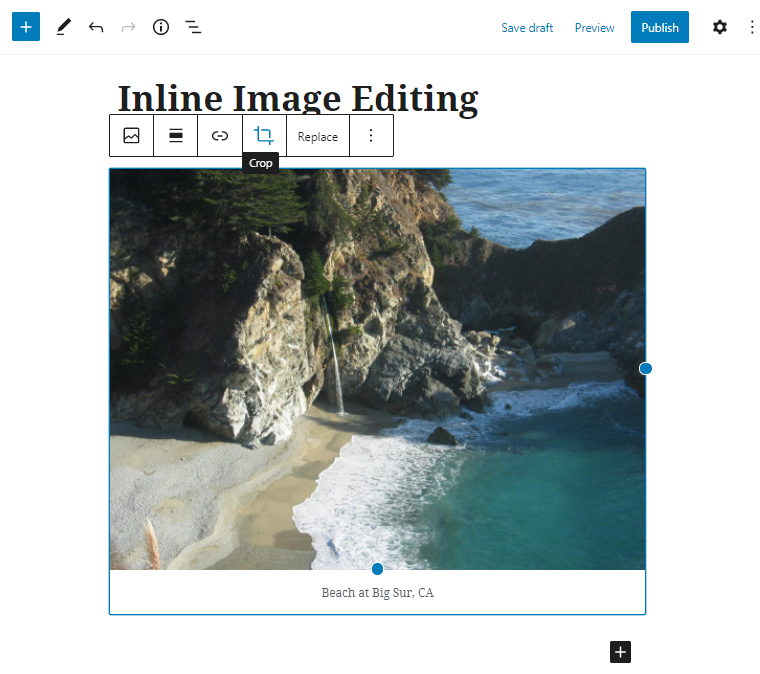Screen dimensions: 760x674
Task: Undo the last change
Action: point(96,27)
